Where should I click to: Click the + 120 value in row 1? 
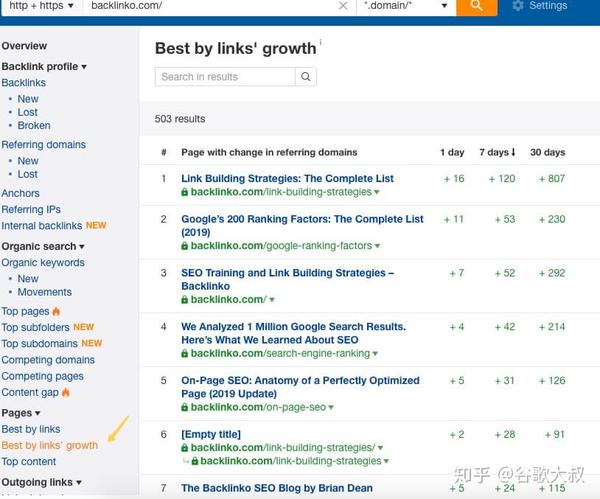[x=502, y=179]
